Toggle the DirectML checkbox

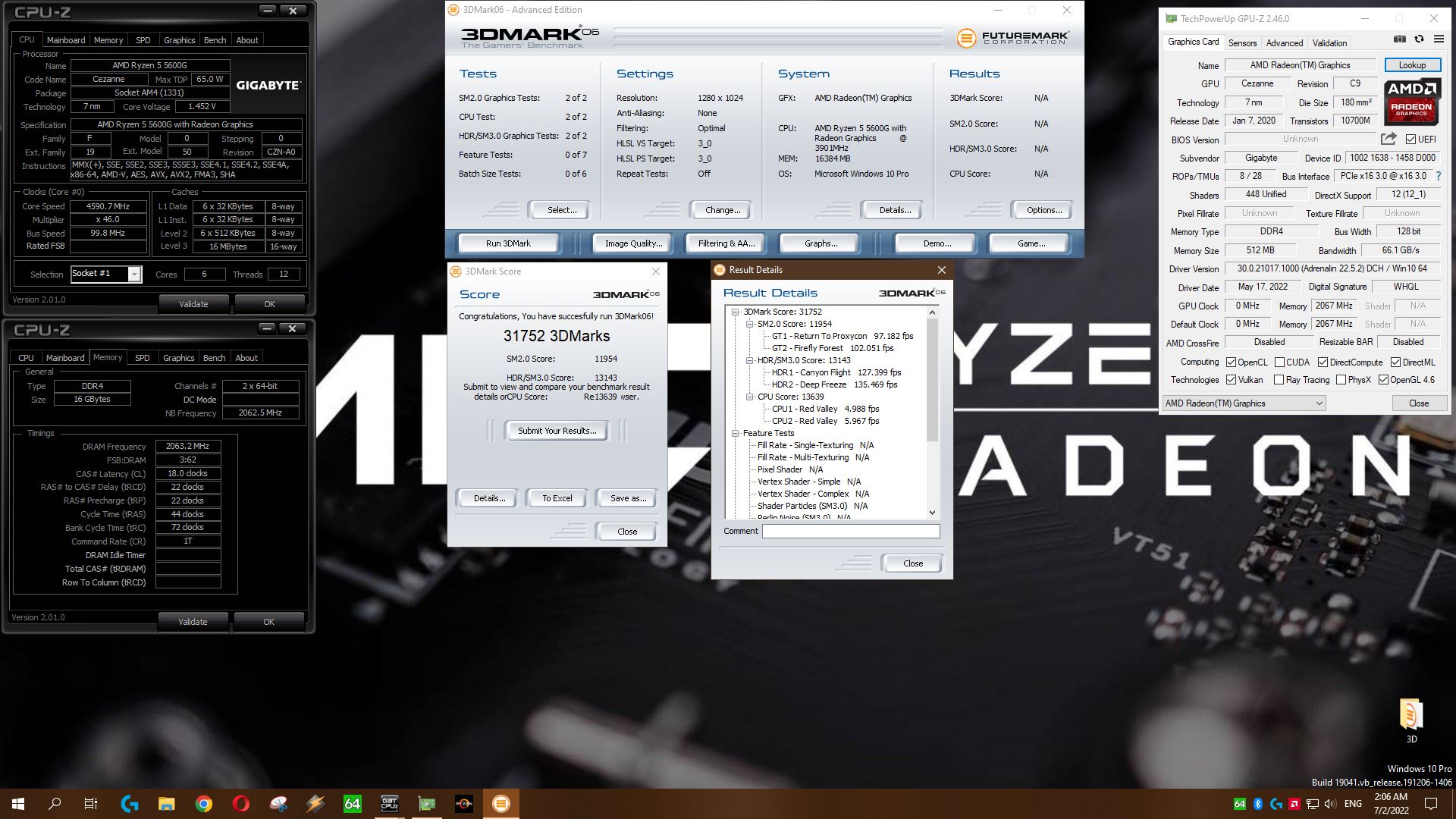click(1395, 362)
